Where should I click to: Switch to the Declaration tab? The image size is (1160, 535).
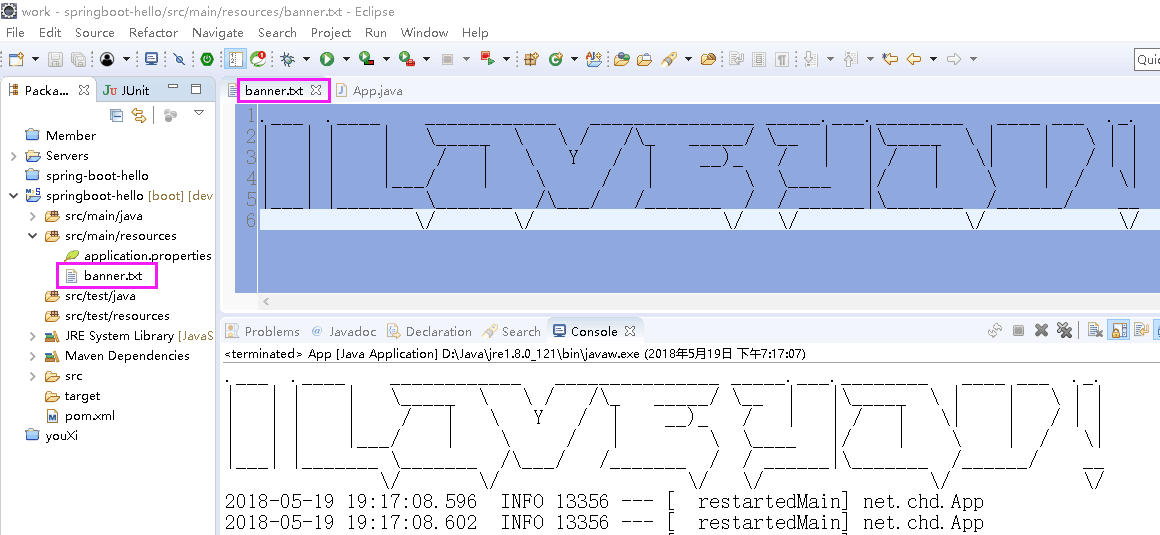point(429,331)
